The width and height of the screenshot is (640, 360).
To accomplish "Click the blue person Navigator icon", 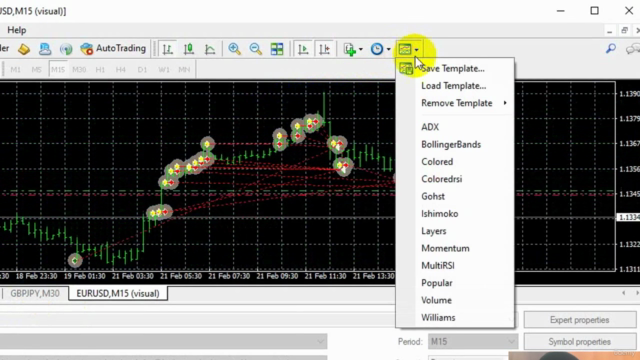I will click(x=45, y=49).
